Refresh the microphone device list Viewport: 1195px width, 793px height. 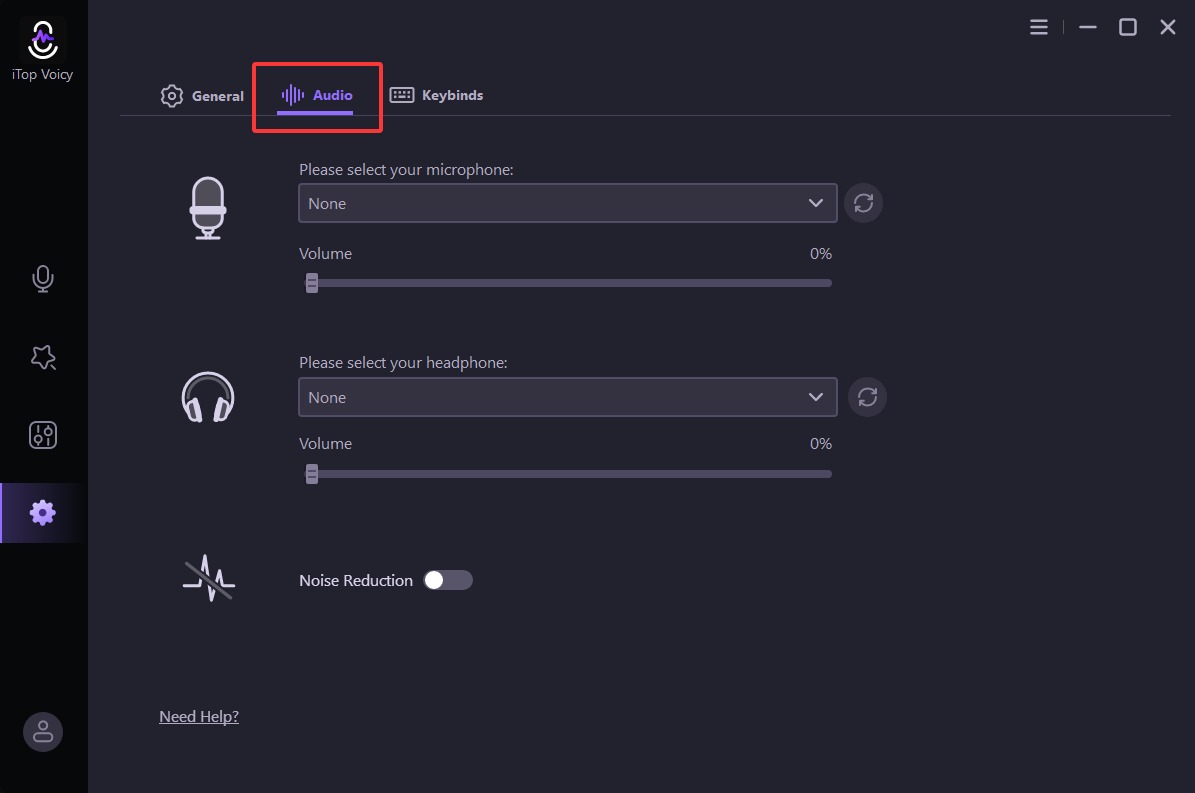(863, 203)
